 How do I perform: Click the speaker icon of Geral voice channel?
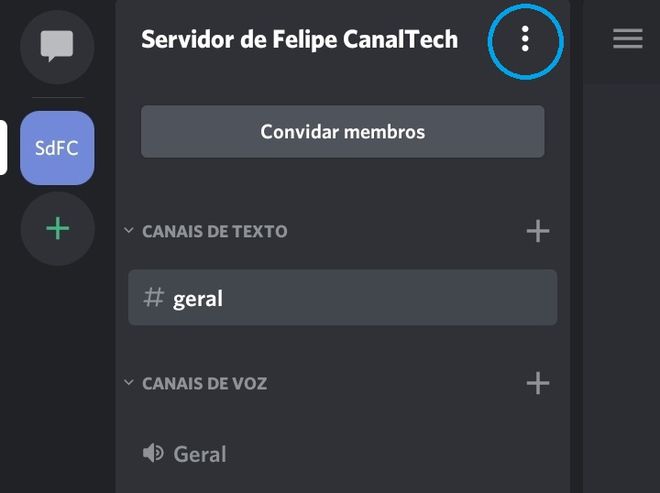click(153, 453)
